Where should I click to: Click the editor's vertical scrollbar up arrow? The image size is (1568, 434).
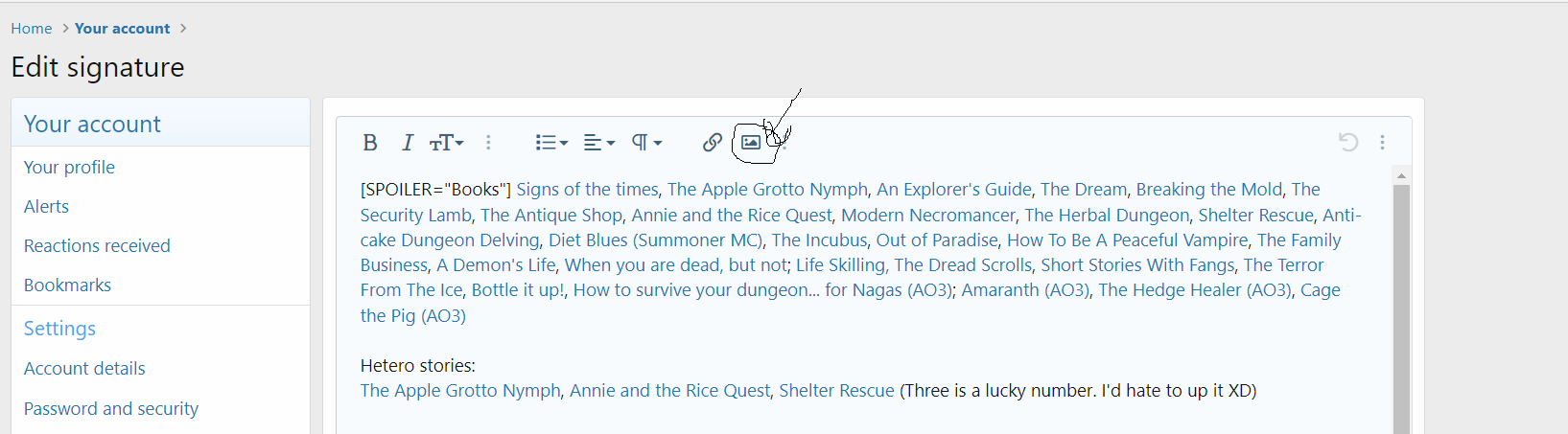pos(1401,176)
